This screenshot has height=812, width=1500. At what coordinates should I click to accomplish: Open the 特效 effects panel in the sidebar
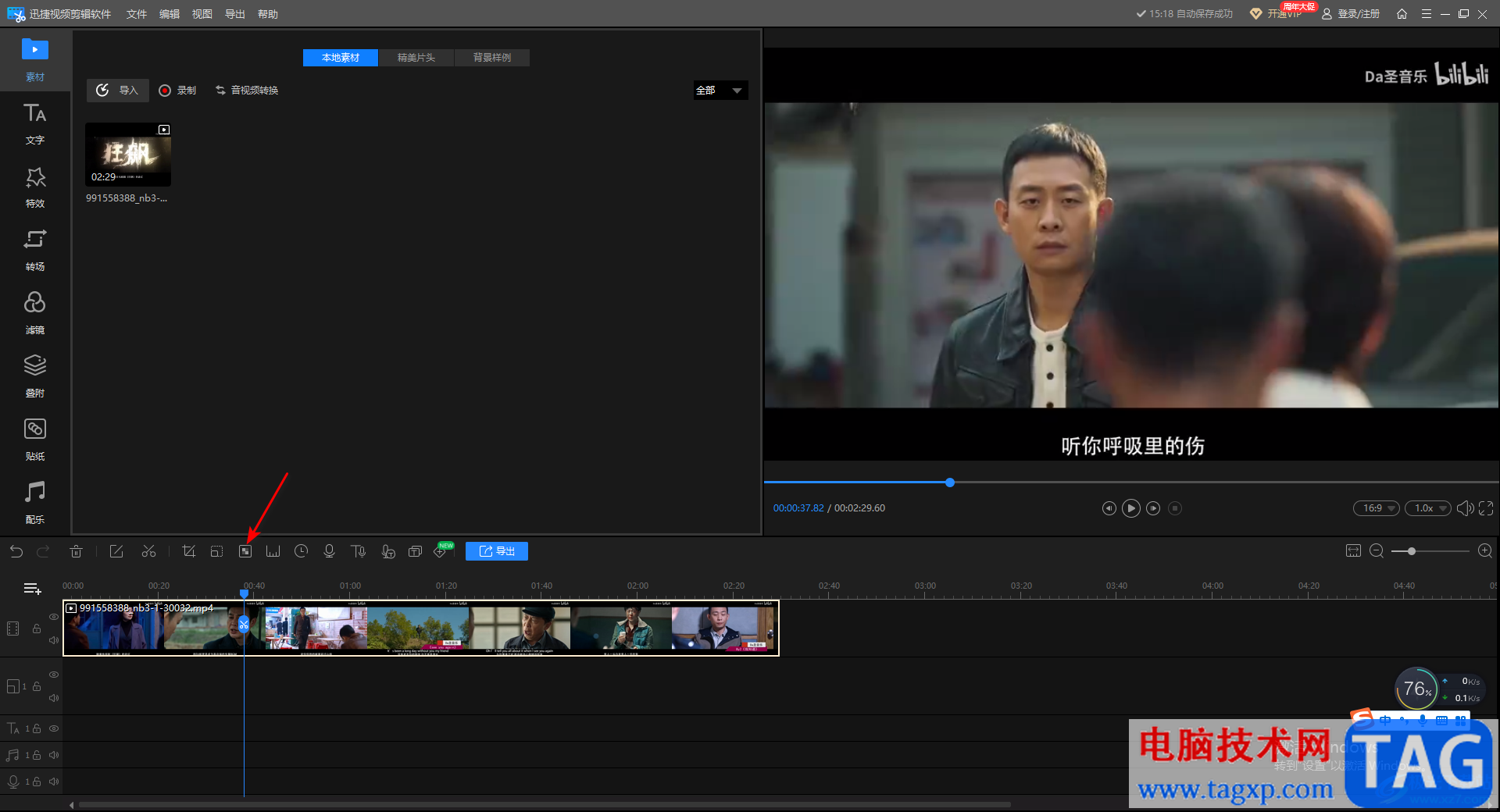(x=35, y=187)
